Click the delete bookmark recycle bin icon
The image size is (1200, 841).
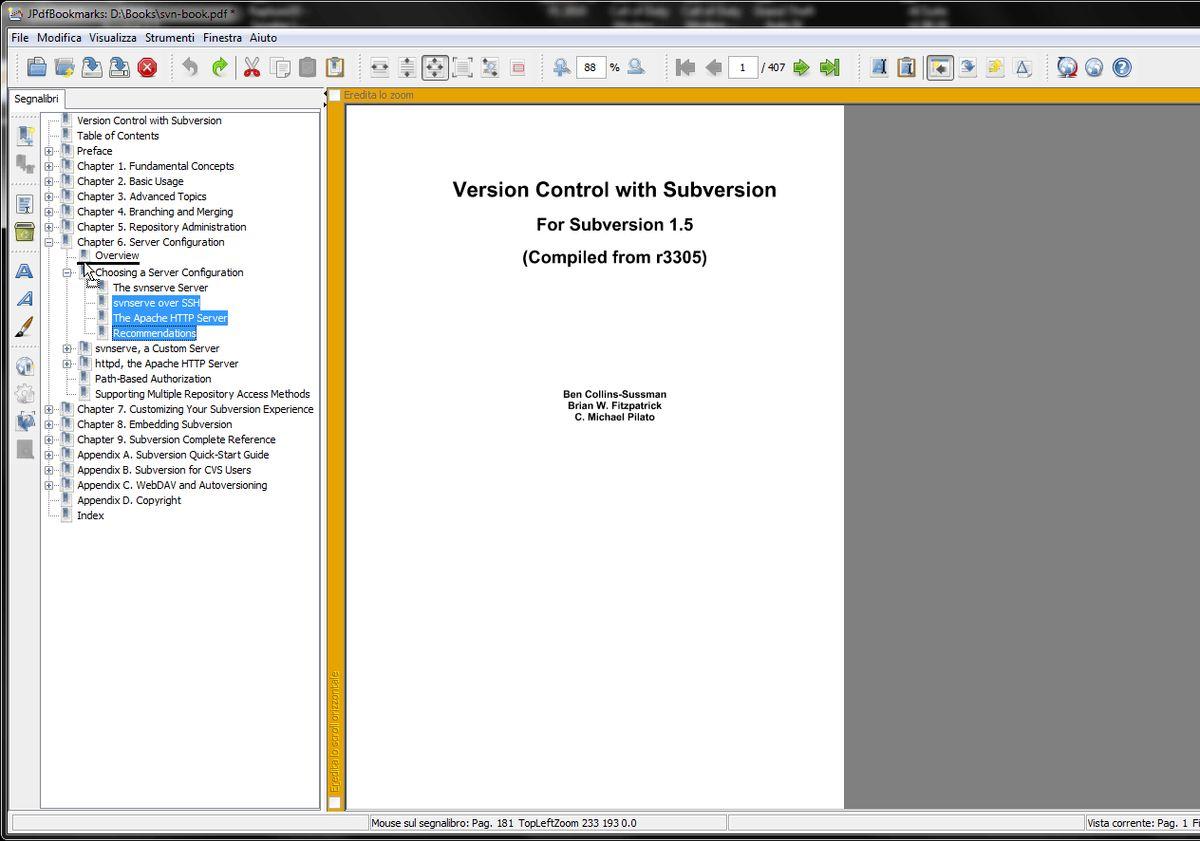click(25, 232)
